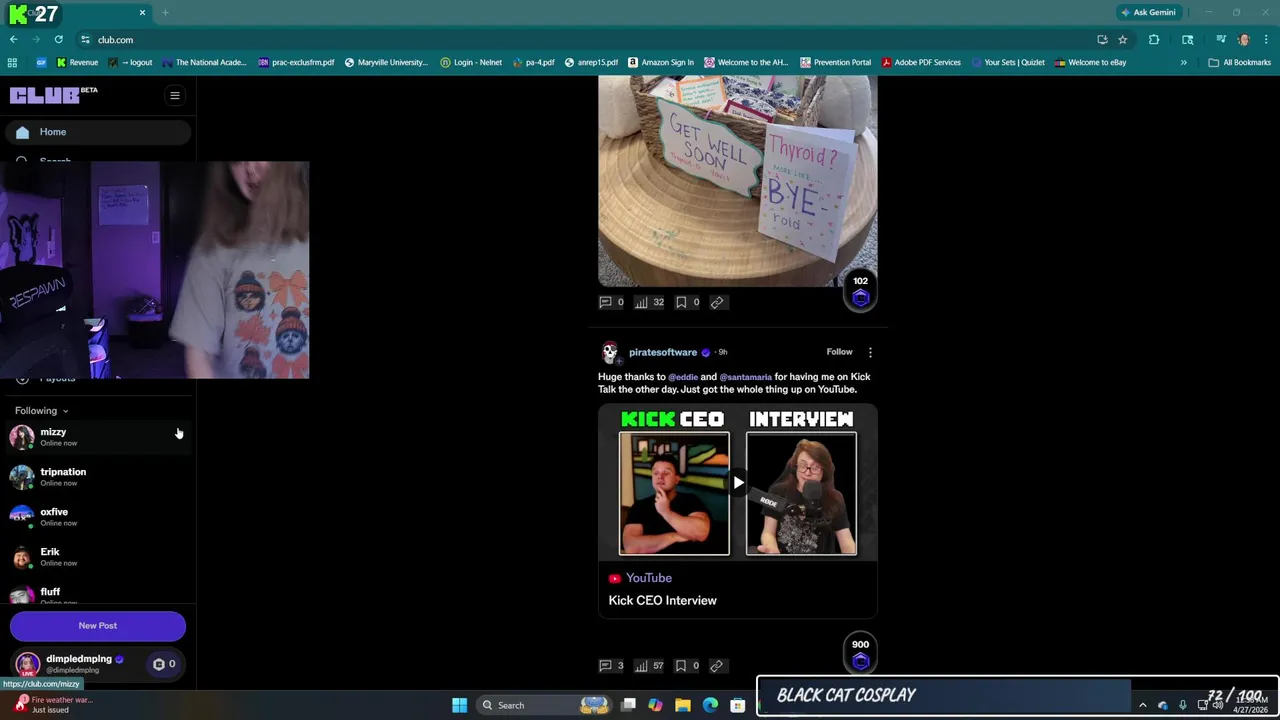Click the 102 points badge on first post

(860, 292)
